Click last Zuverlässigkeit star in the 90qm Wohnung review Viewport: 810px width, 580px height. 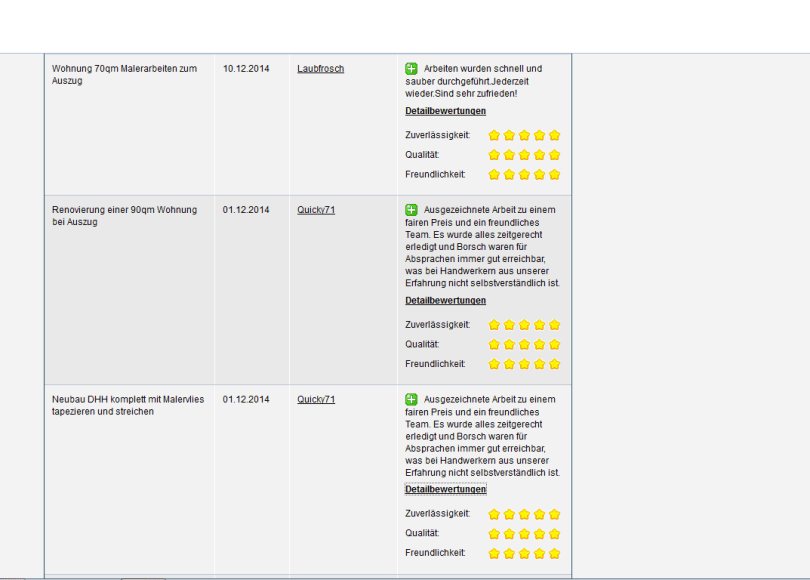tap(555, 325)
